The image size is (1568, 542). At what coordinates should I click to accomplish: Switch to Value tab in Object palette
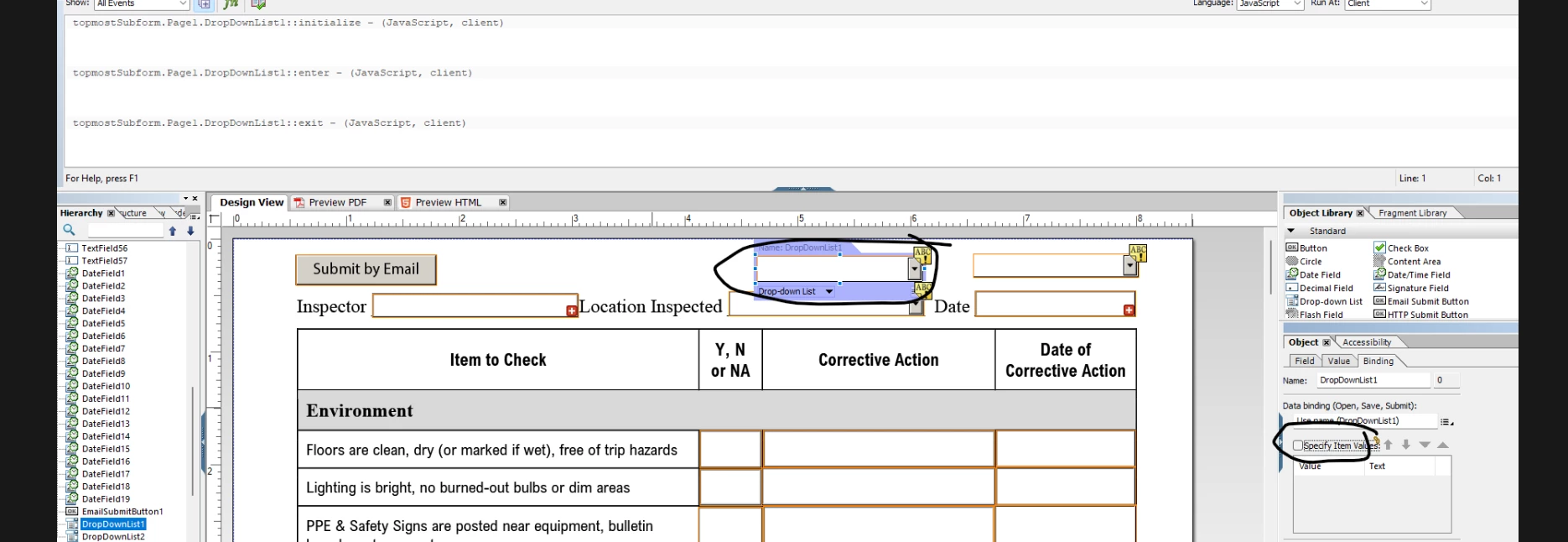(x=1338, y=361)
